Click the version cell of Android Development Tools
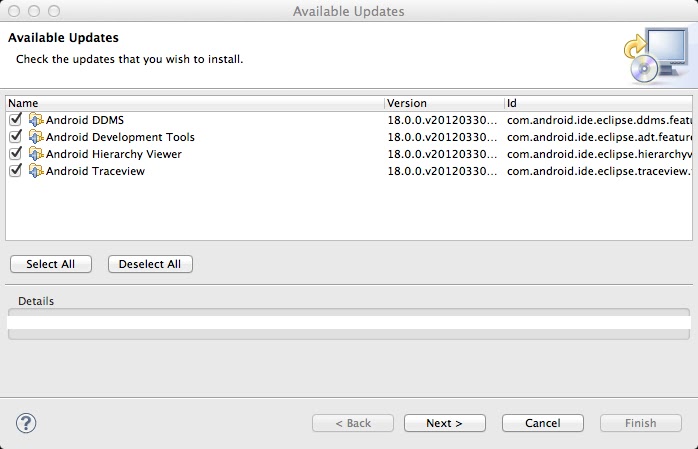Image resolution: width=698 pixels, height=449 pixels. pyautogui.click(x=442, y=137)
